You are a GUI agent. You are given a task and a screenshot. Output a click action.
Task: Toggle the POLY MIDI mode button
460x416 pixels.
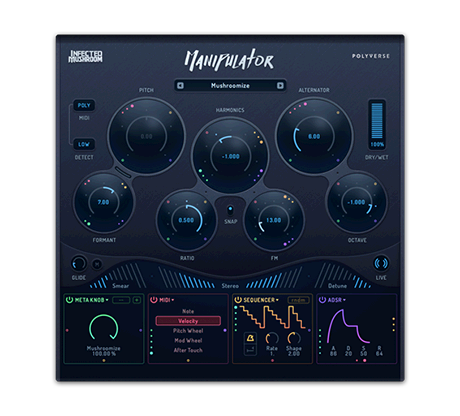(x=84, y=105)
